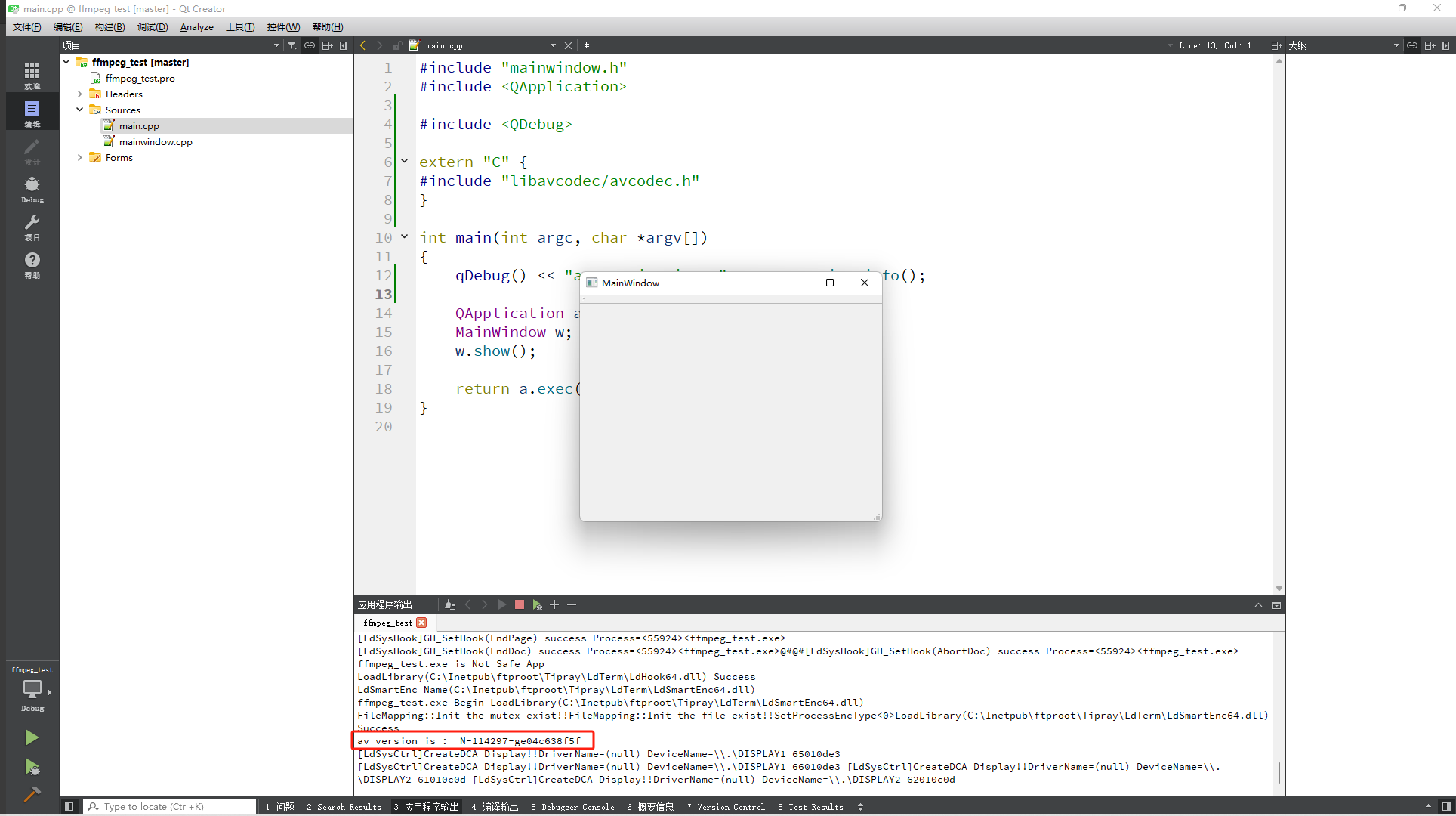Expand the Headers folder
The height and width of the screenshot is (816, 1456).
pyautogui.click(x=80, y=94)
